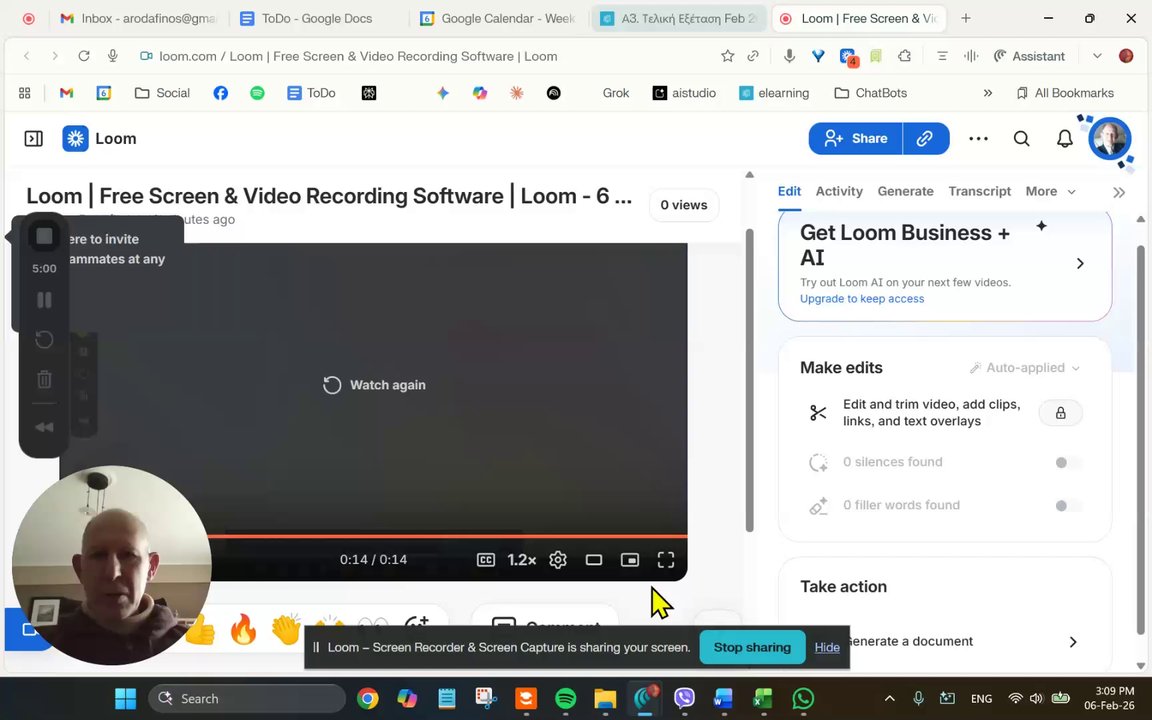Open the Activity tab
1152x720 pixels.
839,191
